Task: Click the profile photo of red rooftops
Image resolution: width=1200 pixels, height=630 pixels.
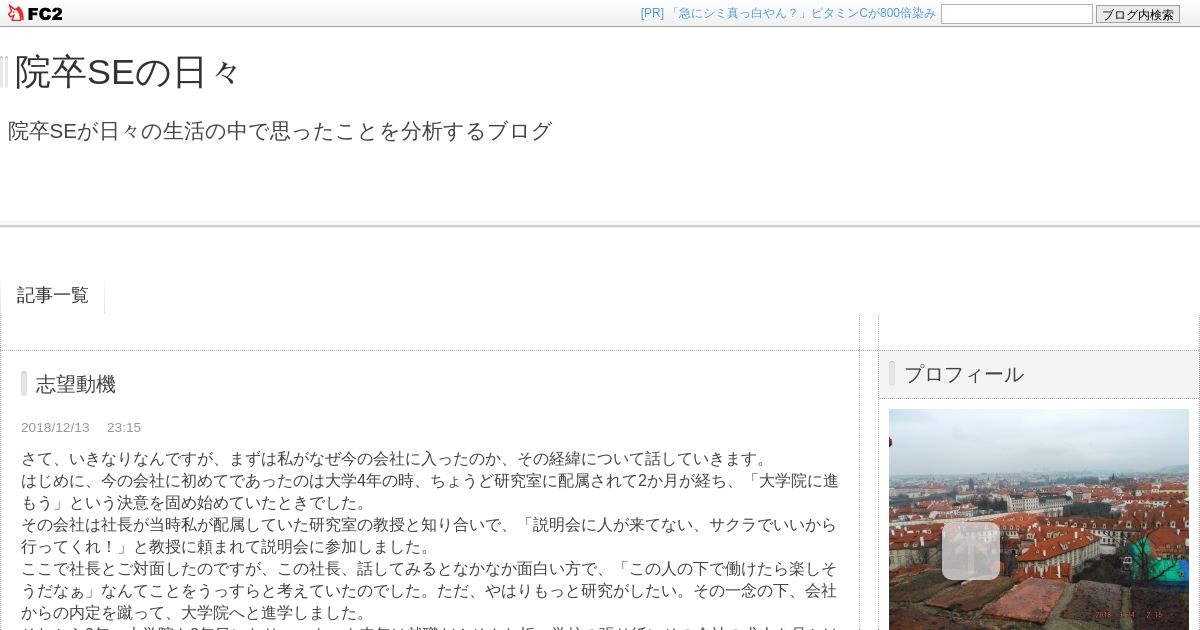Action: (x=1039, y=519)
